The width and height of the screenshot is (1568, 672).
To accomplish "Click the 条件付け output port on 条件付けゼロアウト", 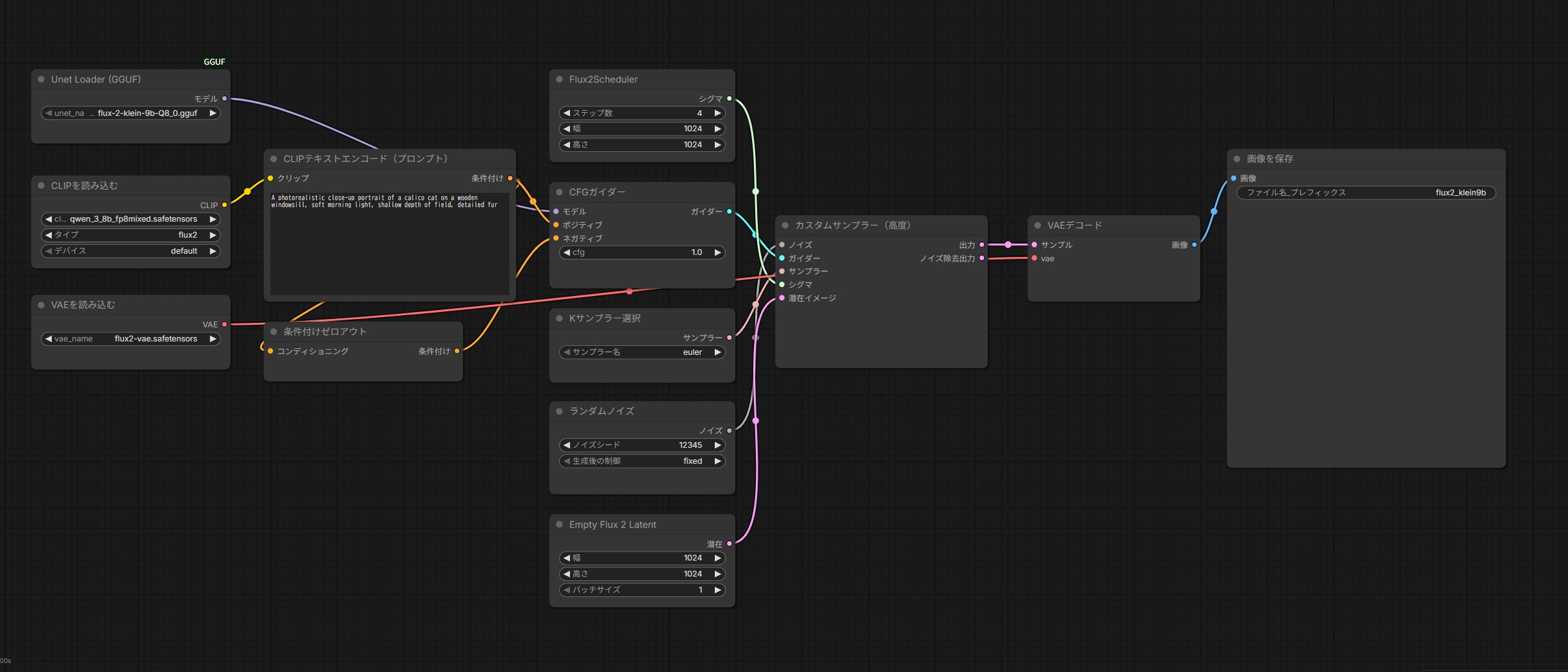I will (x=457, y=351).
